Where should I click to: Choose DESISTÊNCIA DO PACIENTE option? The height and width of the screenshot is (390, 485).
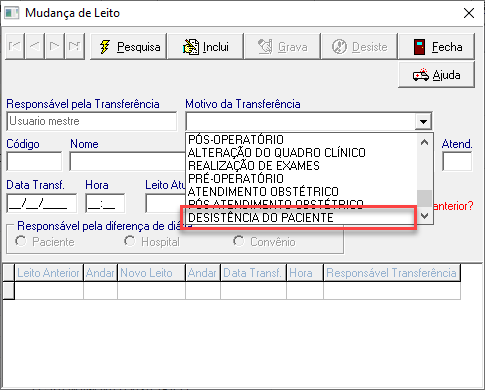coord(261,218)
